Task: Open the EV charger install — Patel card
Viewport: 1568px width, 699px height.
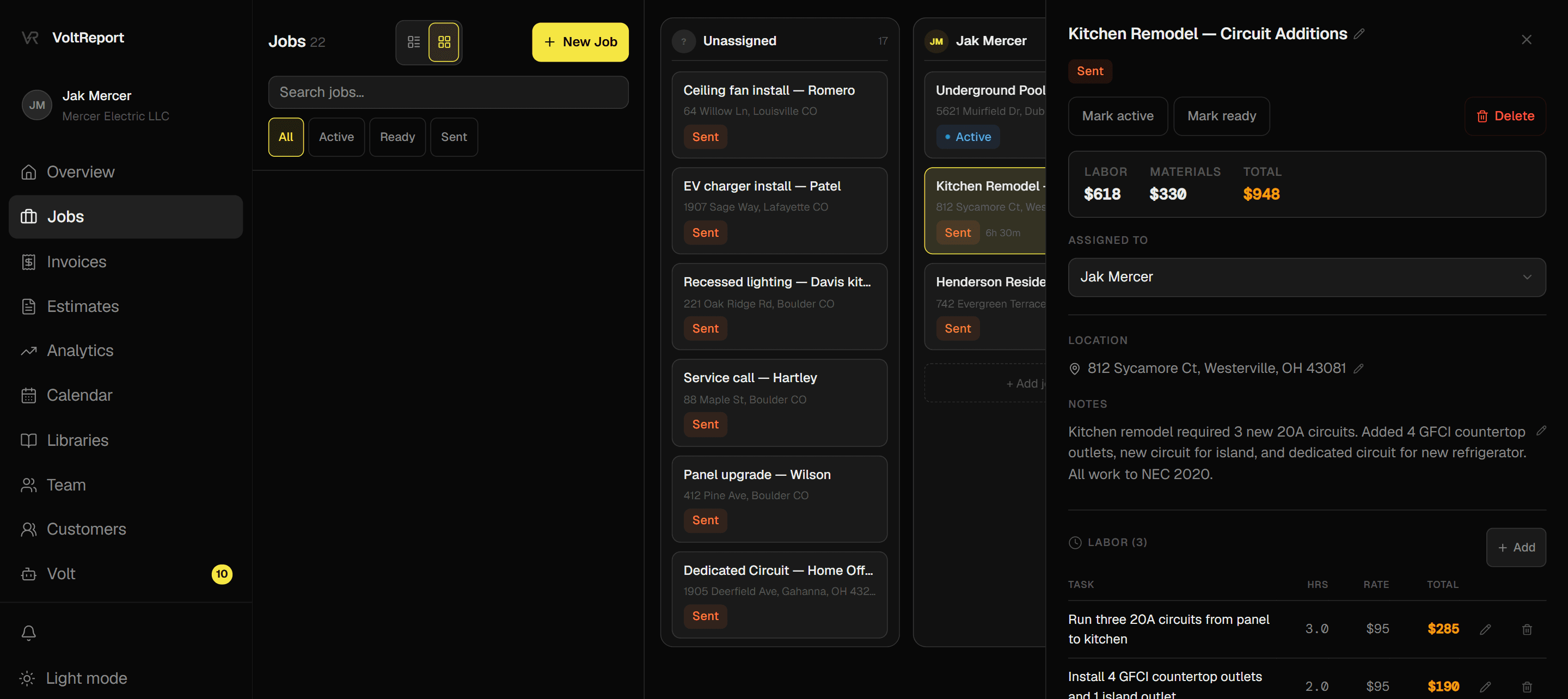Action: pyautogui.click(x=780, y=211)
